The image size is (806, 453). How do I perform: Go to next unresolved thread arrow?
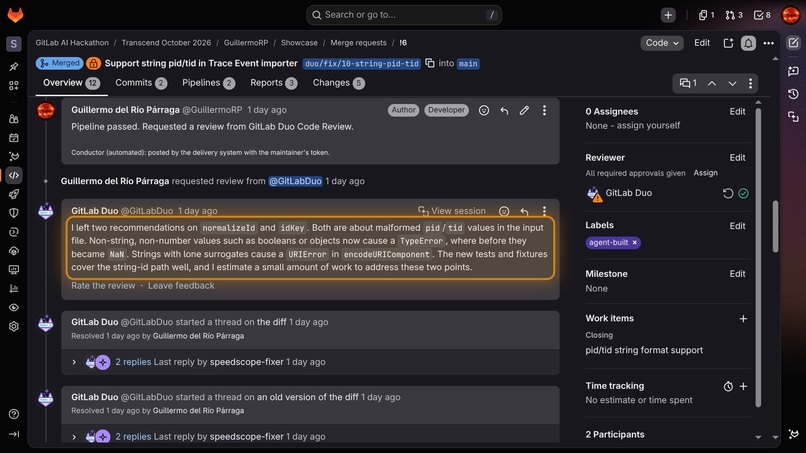point(732,83)
